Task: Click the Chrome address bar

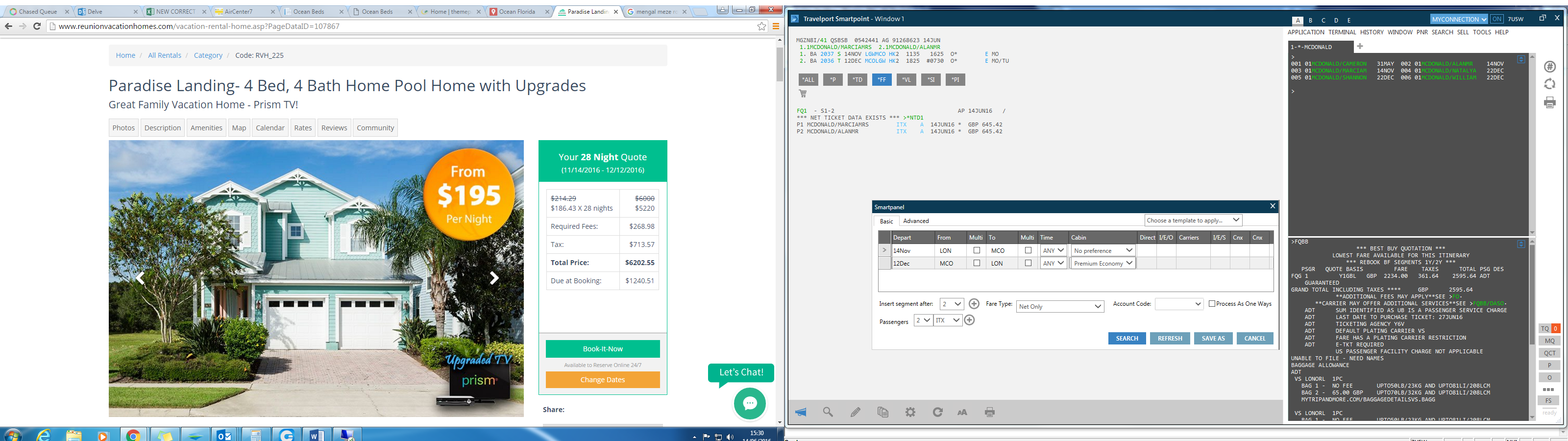Action: tap(402, 26)
